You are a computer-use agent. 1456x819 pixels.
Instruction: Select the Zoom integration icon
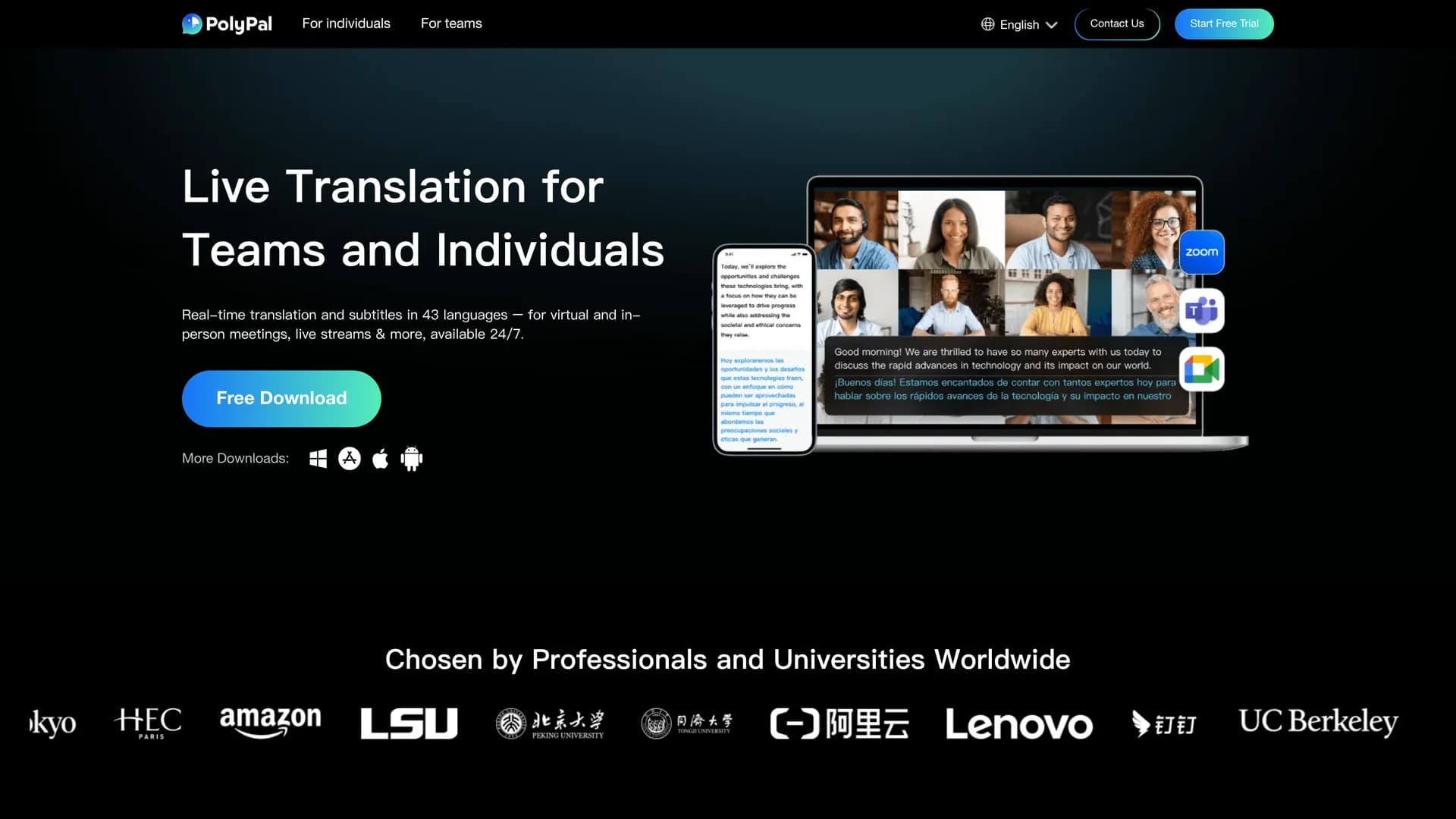point(1202,252)
